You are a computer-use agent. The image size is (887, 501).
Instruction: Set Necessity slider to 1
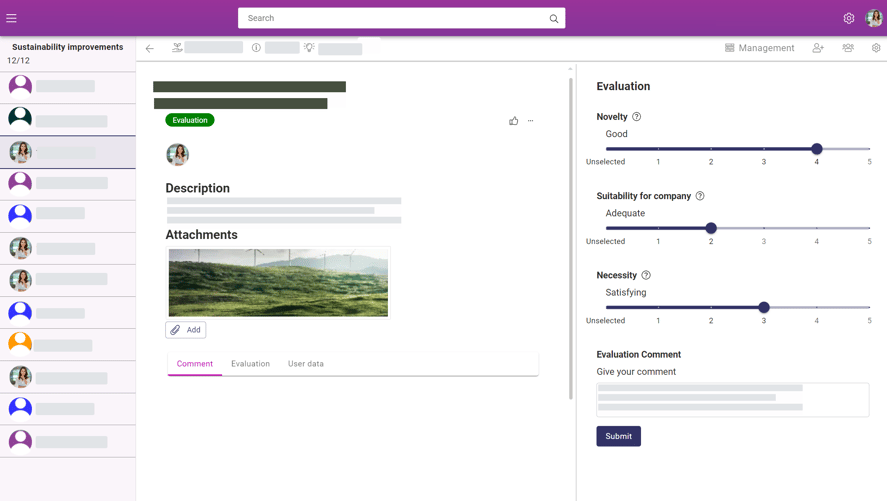pyautogui.click(x=658, y=307)
